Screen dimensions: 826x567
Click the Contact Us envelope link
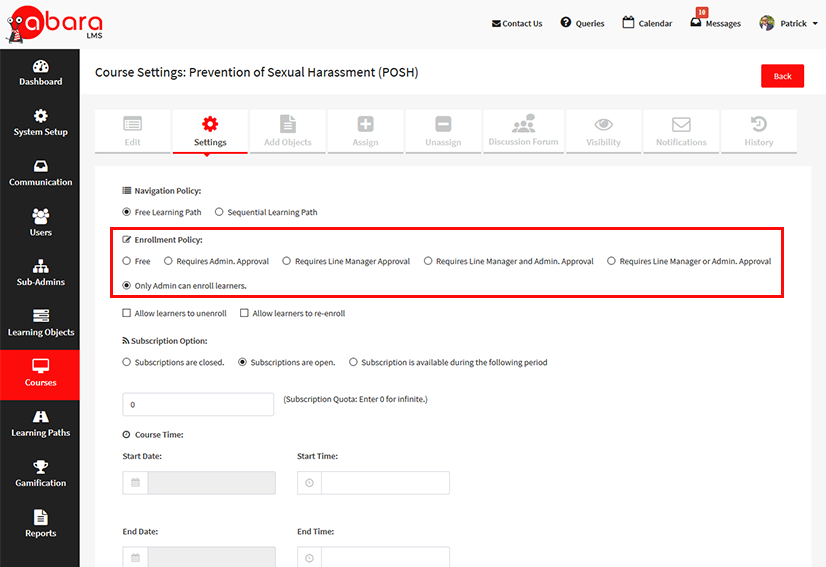coord(517,23)
